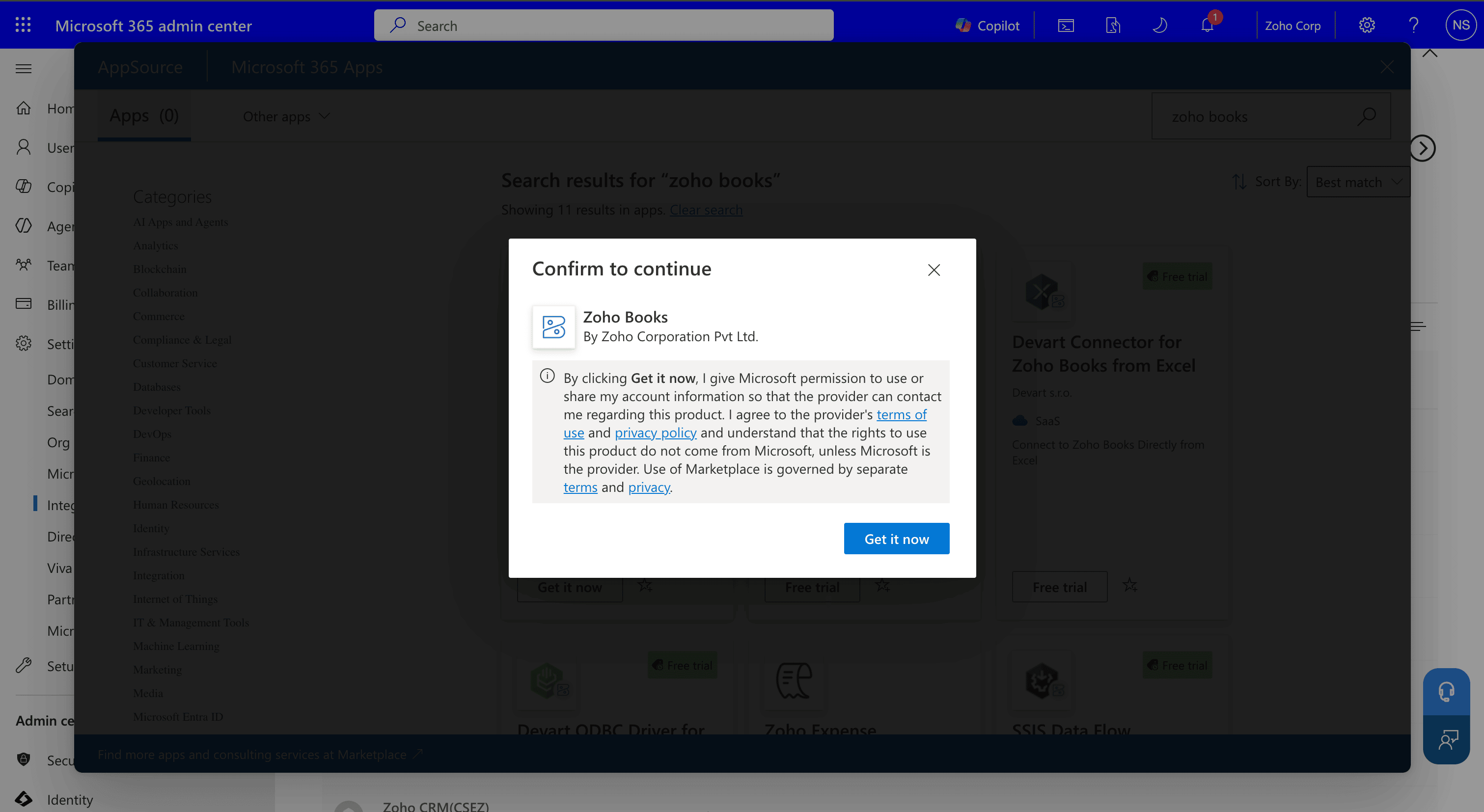Open the app launcher waffle icon
Image resolution: width=1484 pixels, height=812 pixels.
[23, 26]
